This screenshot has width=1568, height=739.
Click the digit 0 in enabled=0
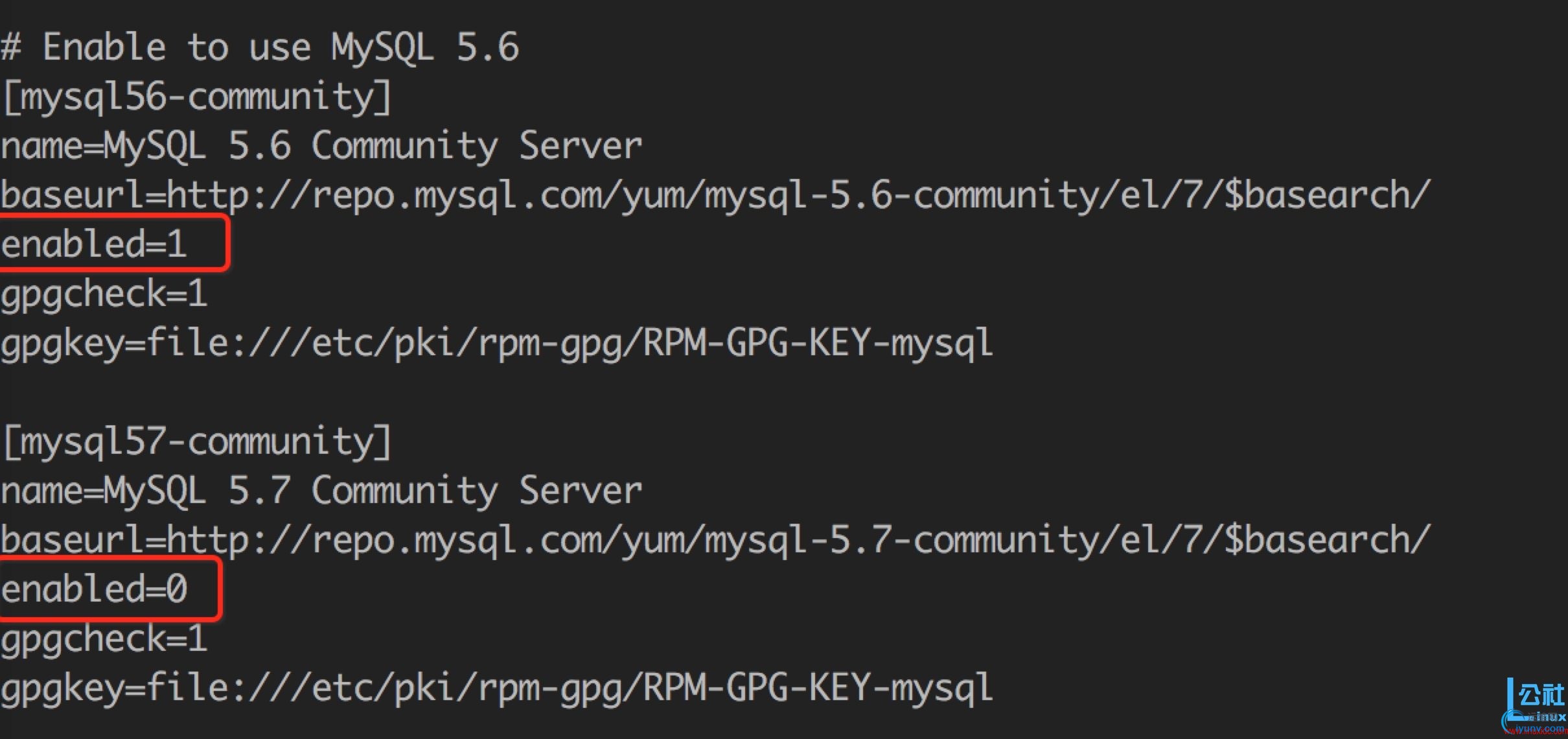(x=177, y=589)
